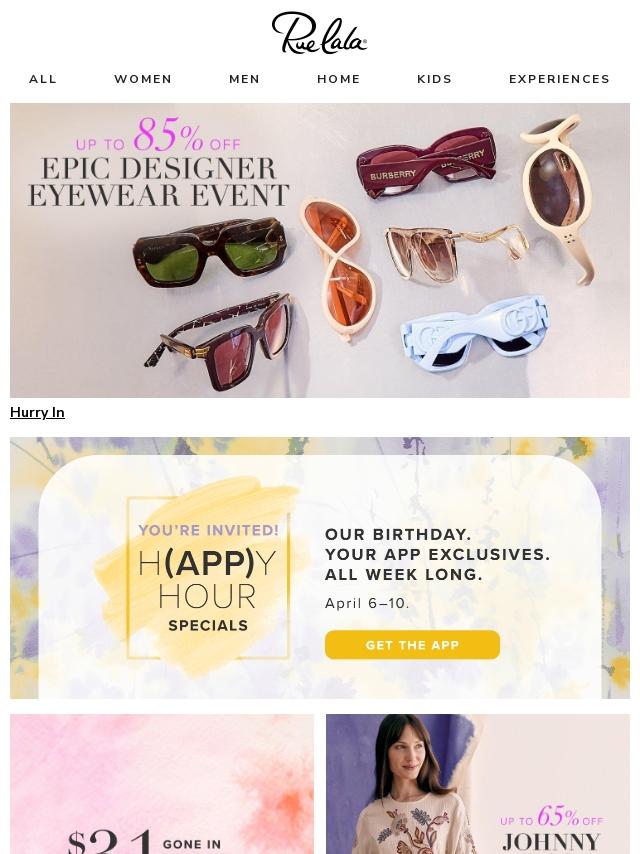Screen dimensions: 640x854
Task: Click the maroon Burberry sunglasses
Action: [x=426, y=164]
